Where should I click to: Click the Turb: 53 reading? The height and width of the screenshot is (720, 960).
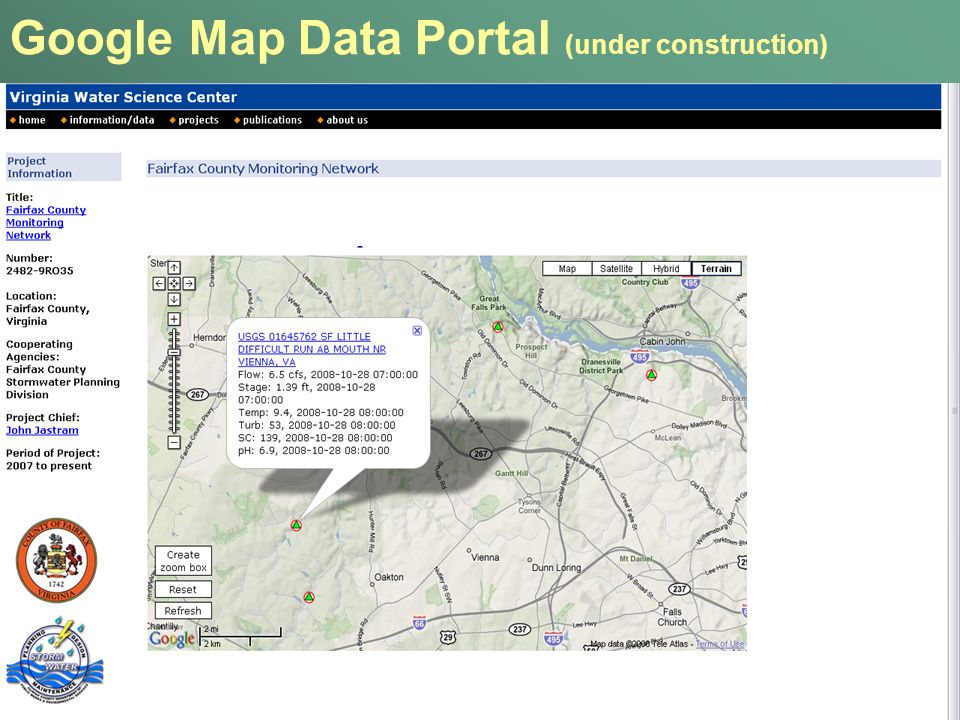pyautogui.click(x=317, y=425)
